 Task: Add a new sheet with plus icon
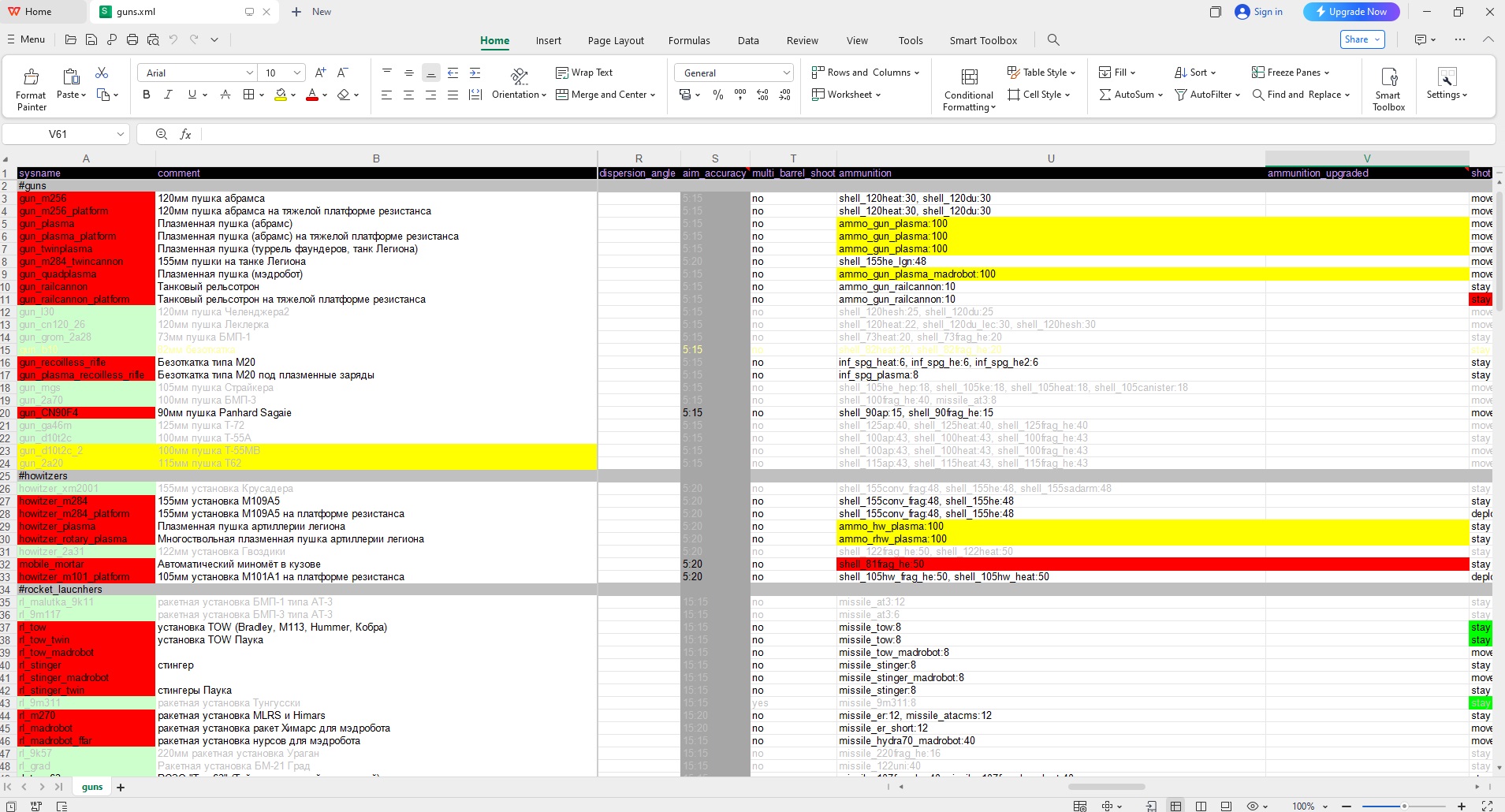pos(121,787)
